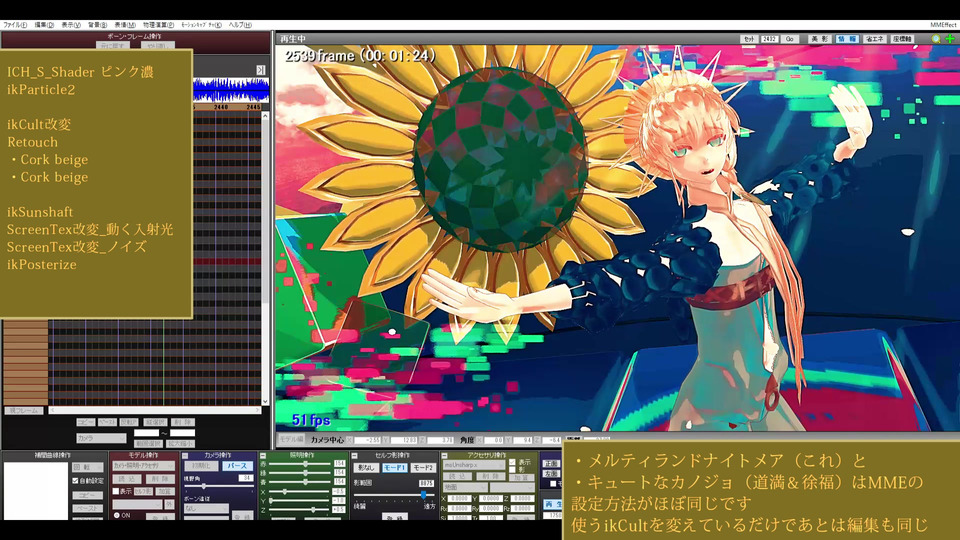Click the 影範囲 8875 value field

pos(426,483)
